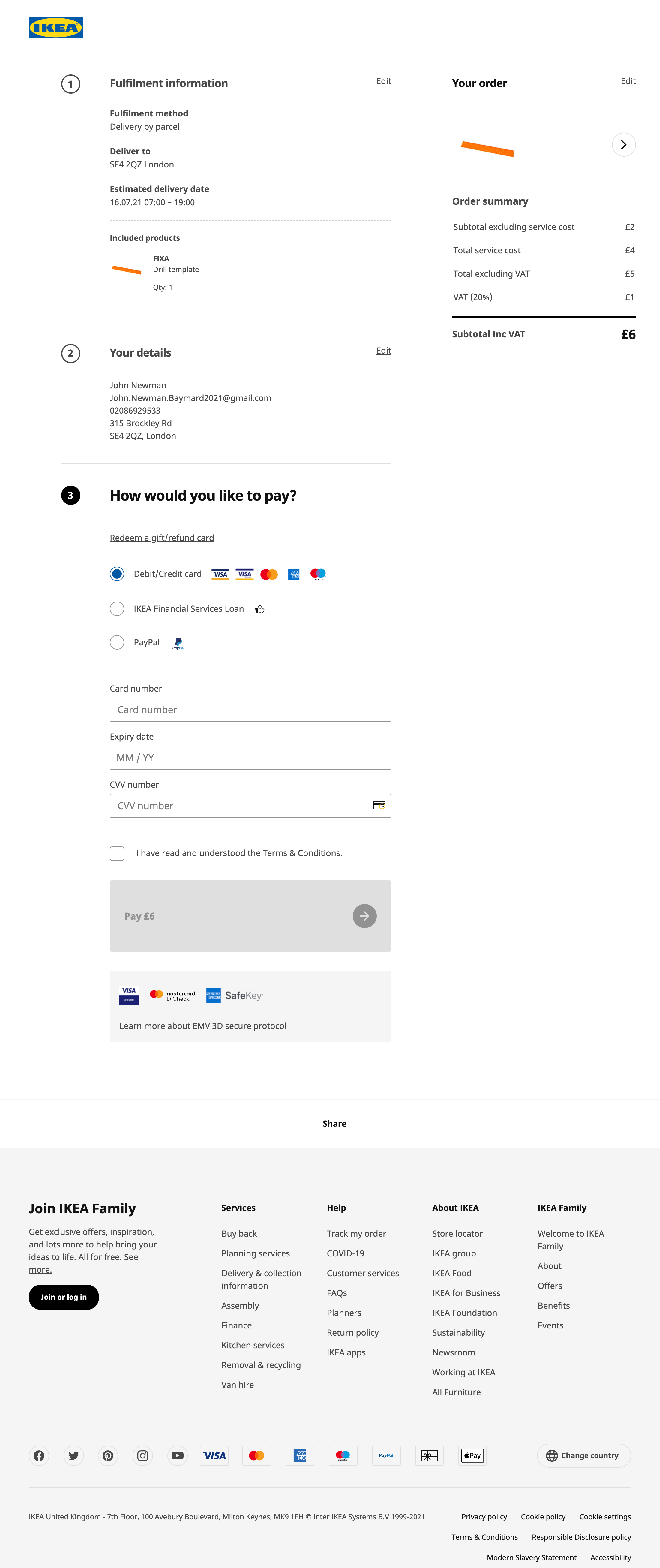Select the PayPal payment option
Screen dimensions: 660x1568
(x=117, y=642)
